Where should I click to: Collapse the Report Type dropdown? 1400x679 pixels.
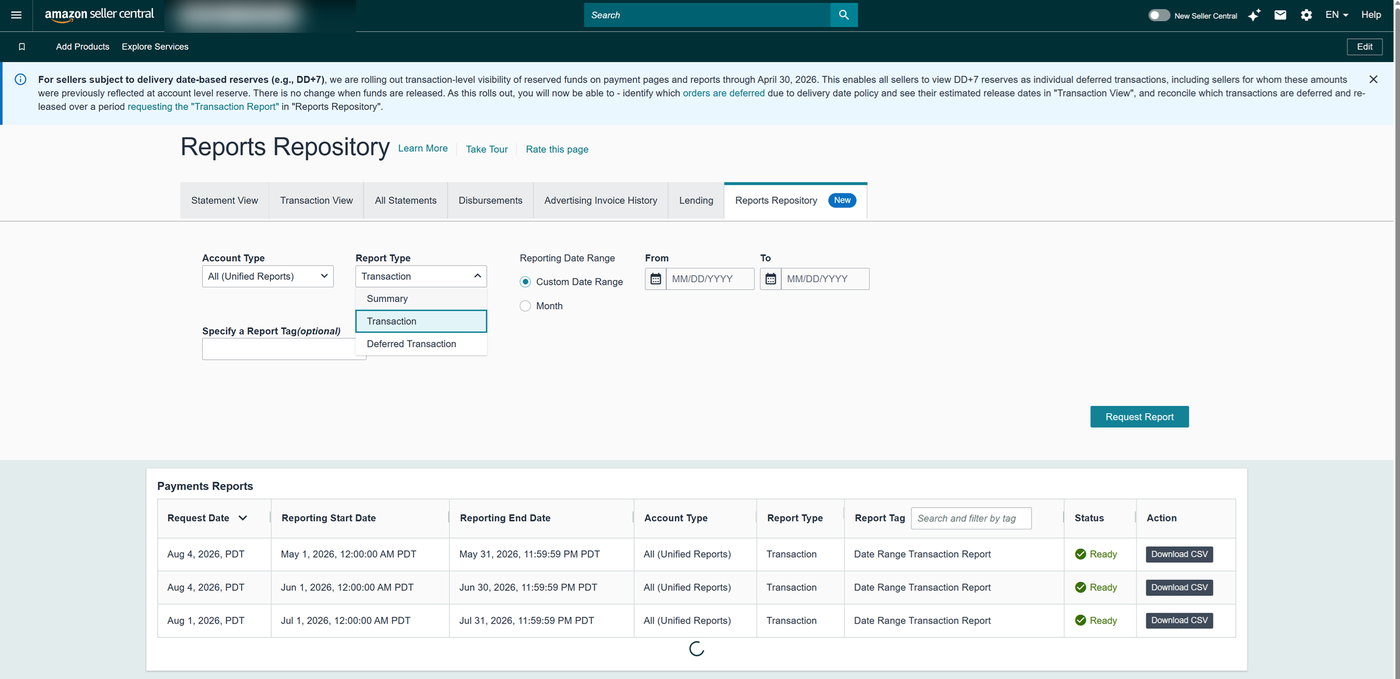(421, 276)
